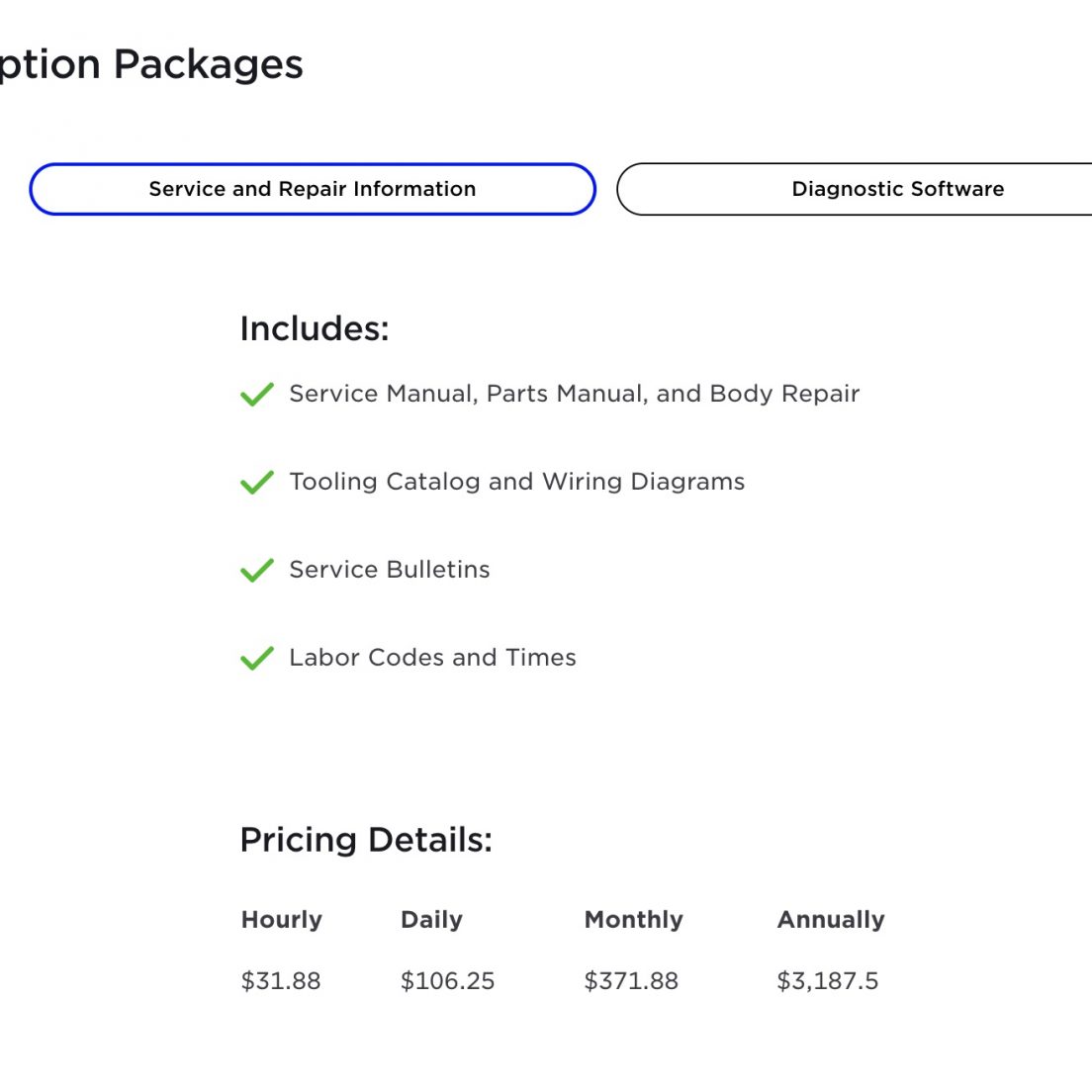1092x1092 pixels.
Task: Click the Labor Codes and Times text
Action: [432, 657]
